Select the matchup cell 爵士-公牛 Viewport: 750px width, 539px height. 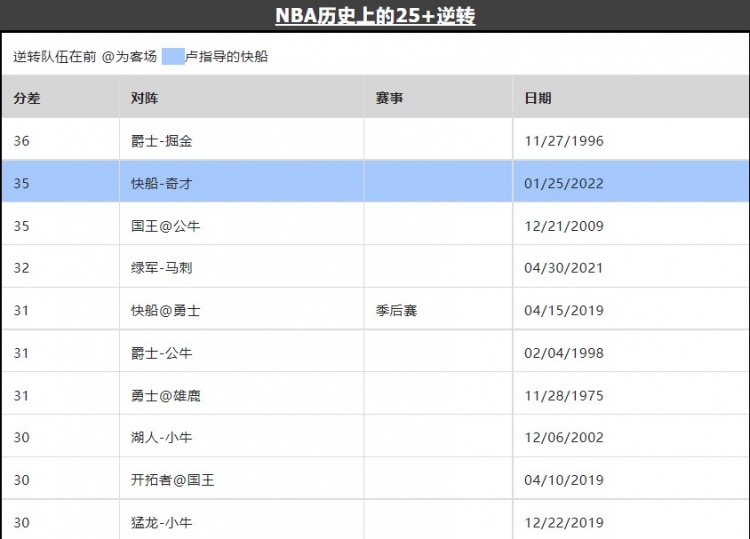click(162, 353)
